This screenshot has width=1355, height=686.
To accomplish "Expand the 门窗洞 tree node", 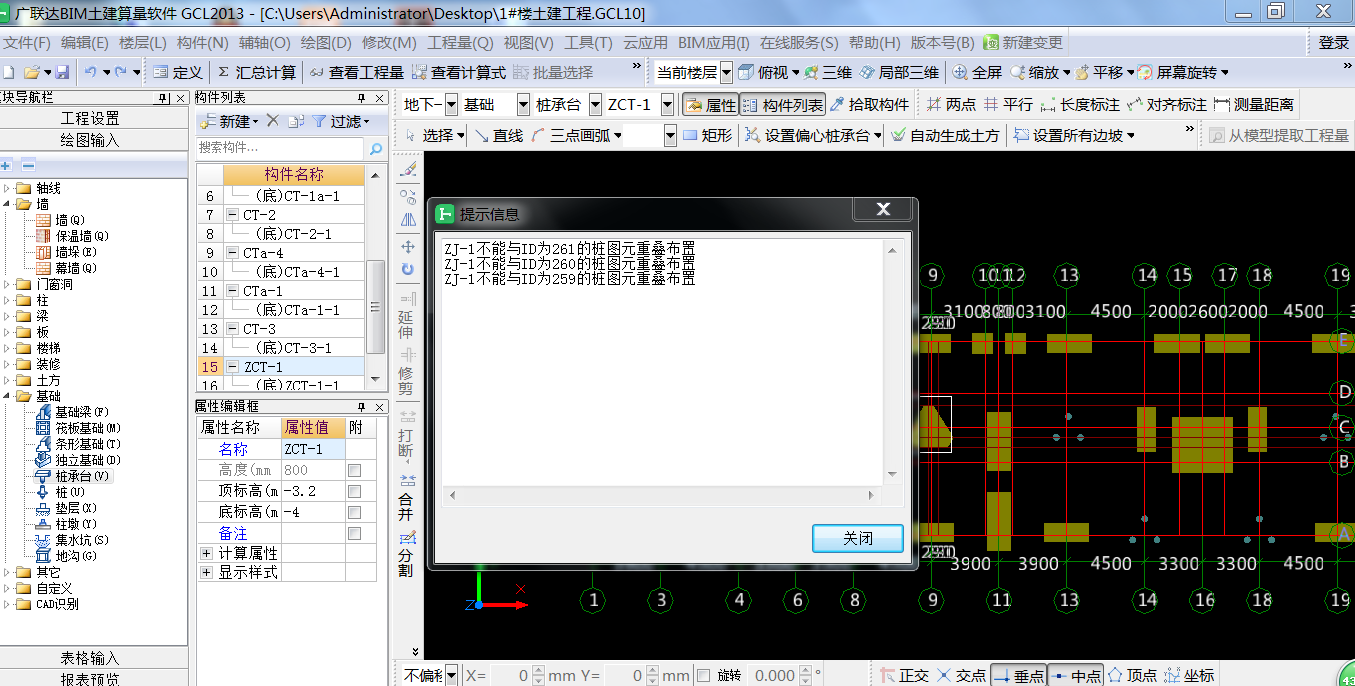I will [8, 284].
